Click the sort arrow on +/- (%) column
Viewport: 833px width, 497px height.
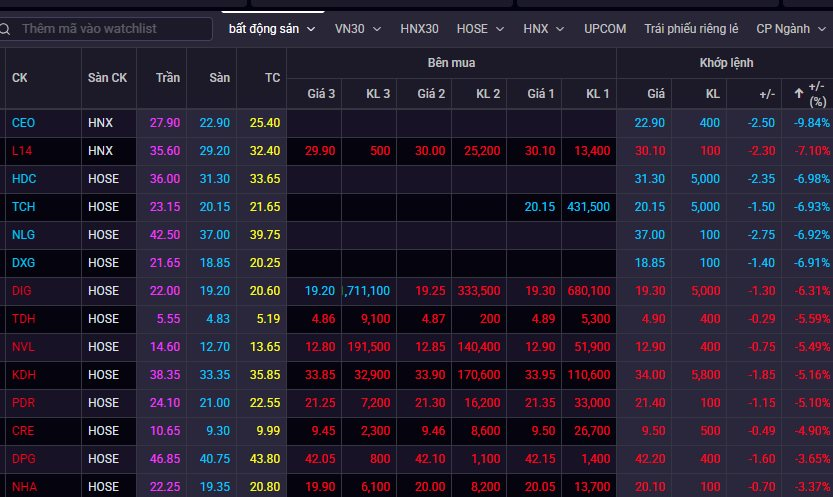point(798,93)
